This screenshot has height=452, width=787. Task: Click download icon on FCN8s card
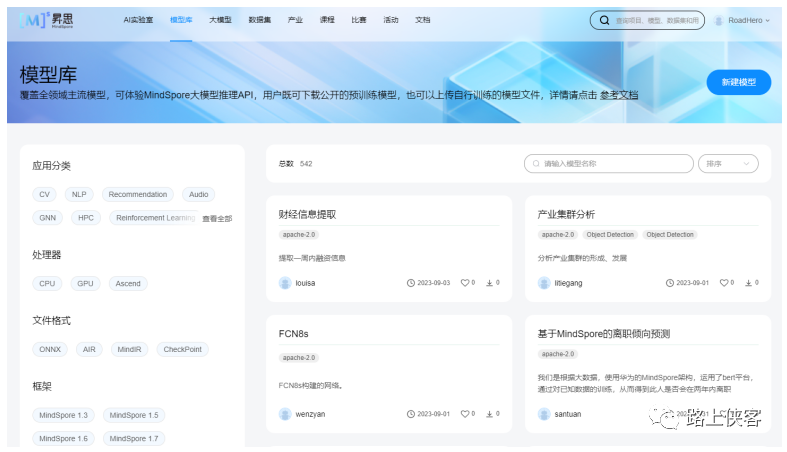(x=489, y=414)
